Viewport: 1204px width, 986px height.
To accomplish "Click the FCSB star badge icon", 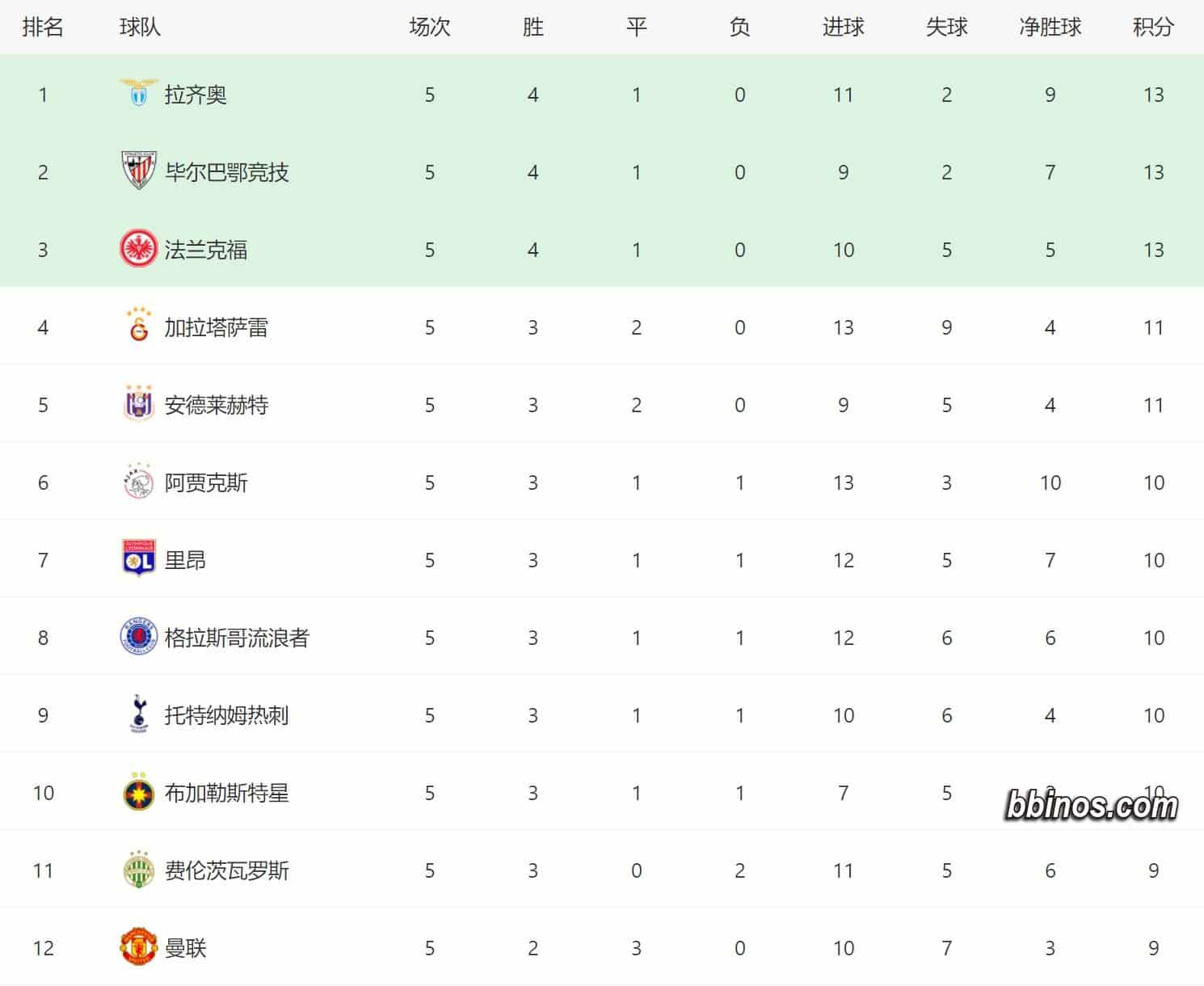I will click(x=138, y=792).
